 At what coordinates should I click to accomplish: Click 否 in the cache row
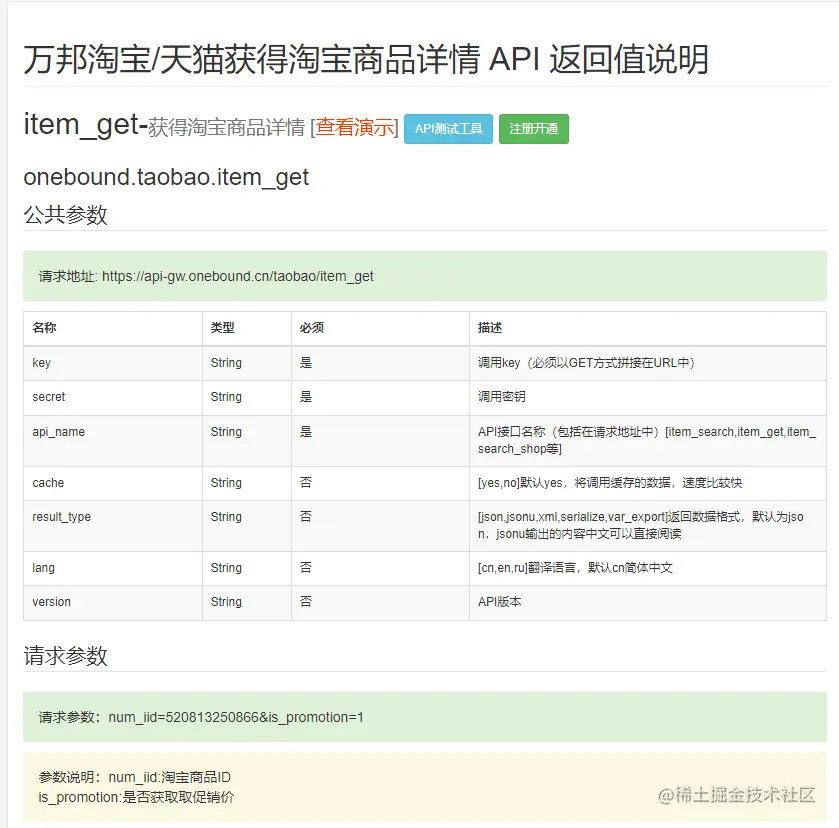[306, 483]
